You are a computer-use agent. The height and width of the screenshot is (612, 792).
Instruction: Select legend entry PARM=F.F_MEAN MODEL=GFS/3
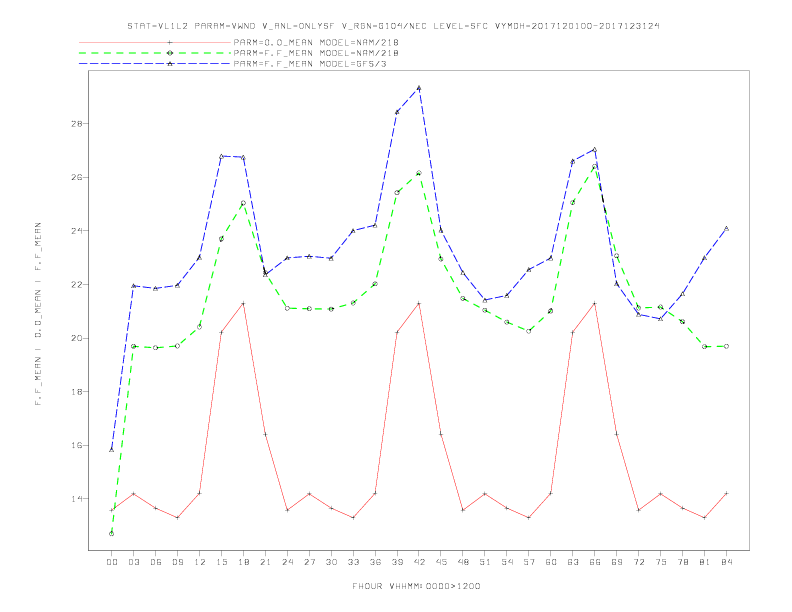click(x=310, y=64)
